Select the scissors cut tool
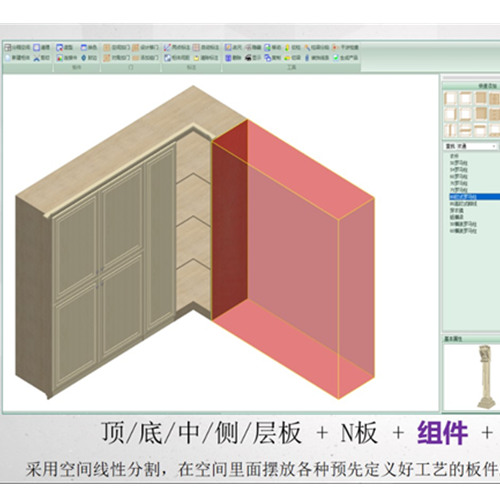The image size is (500, 500). pyautogui.click(x=37, y=58)
